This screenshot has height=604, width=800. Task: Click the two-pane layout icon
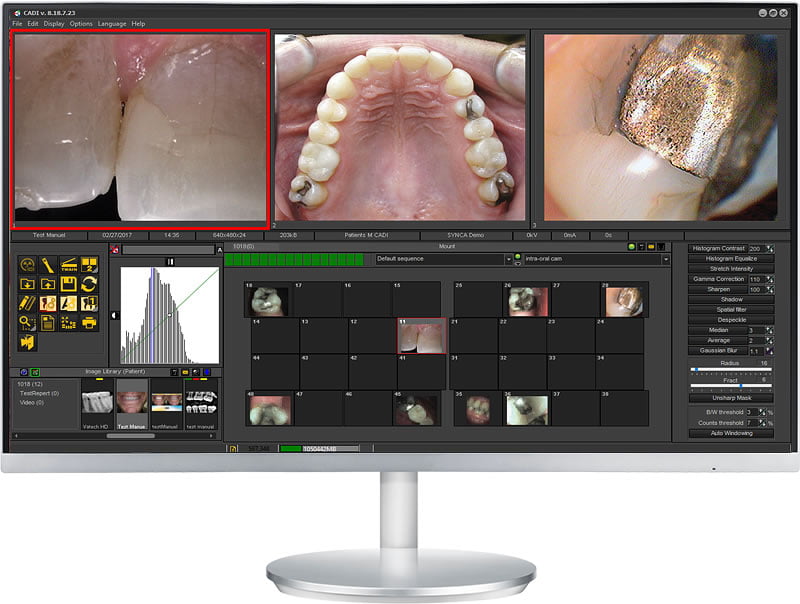[x=89, y=264]
